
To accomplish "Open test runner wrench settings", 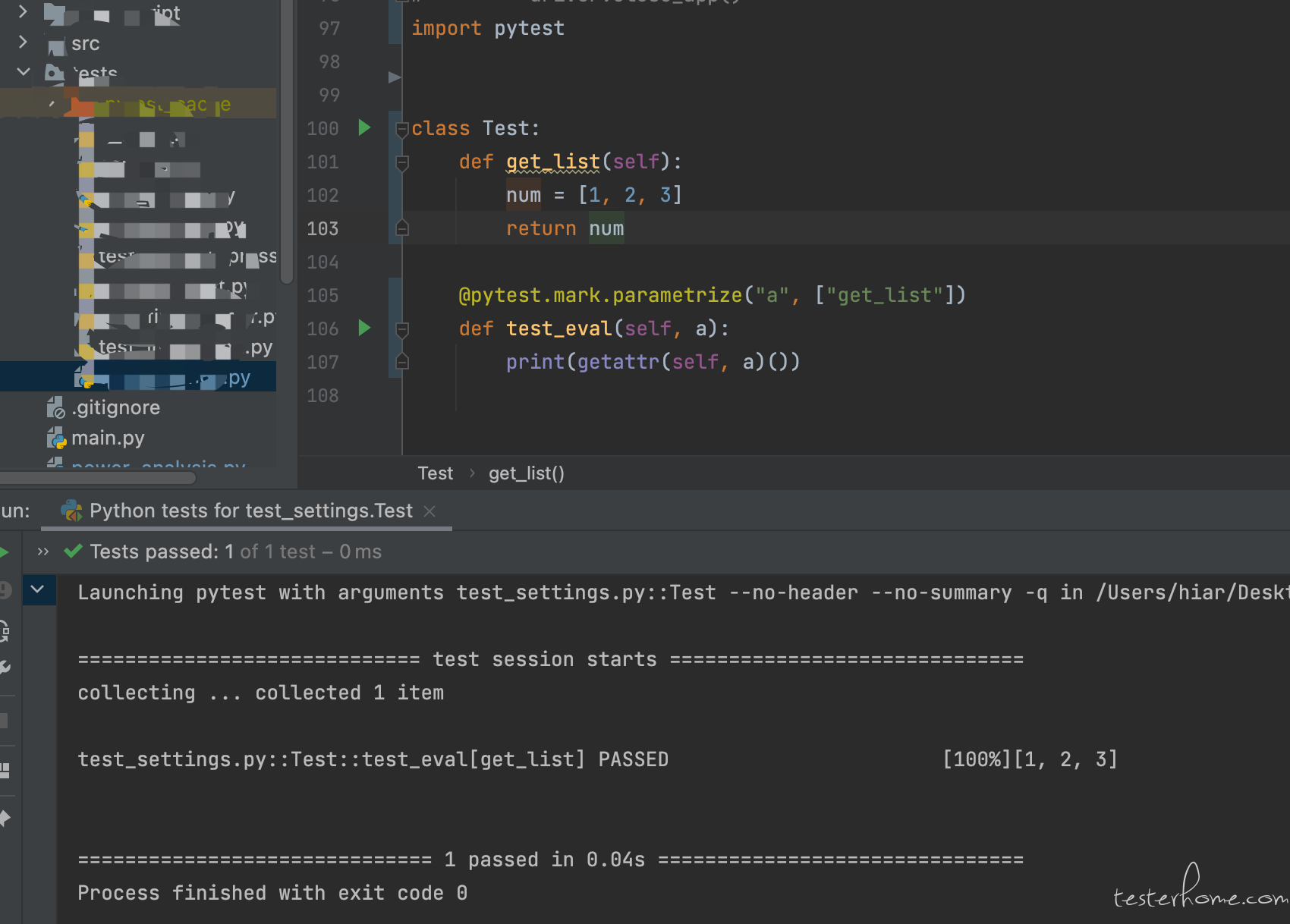I will (5, 668).
